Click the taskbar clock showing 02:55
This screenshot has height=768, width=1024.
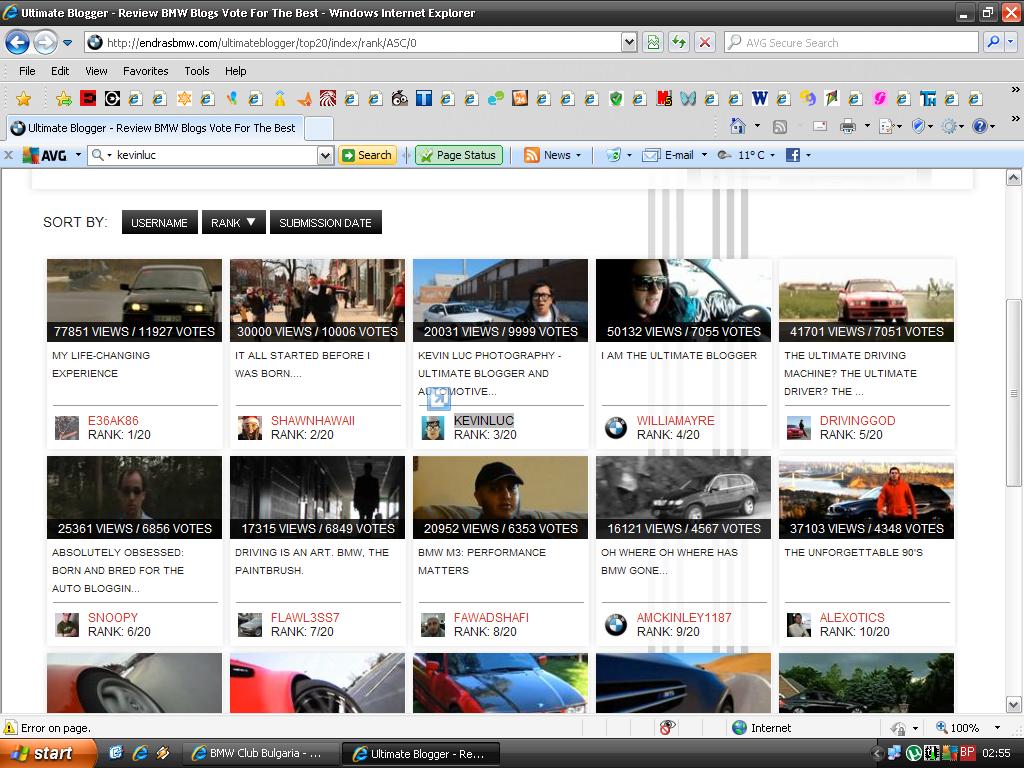click(x=996, y=753)
